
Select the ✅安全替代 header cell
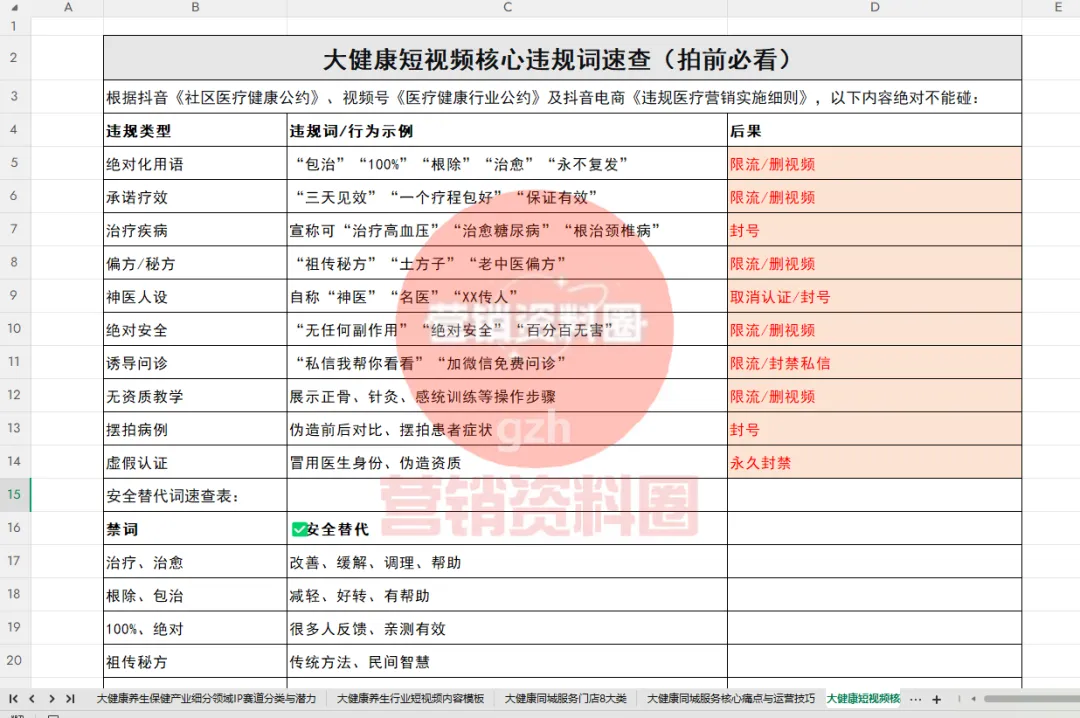tap(507, 528)
